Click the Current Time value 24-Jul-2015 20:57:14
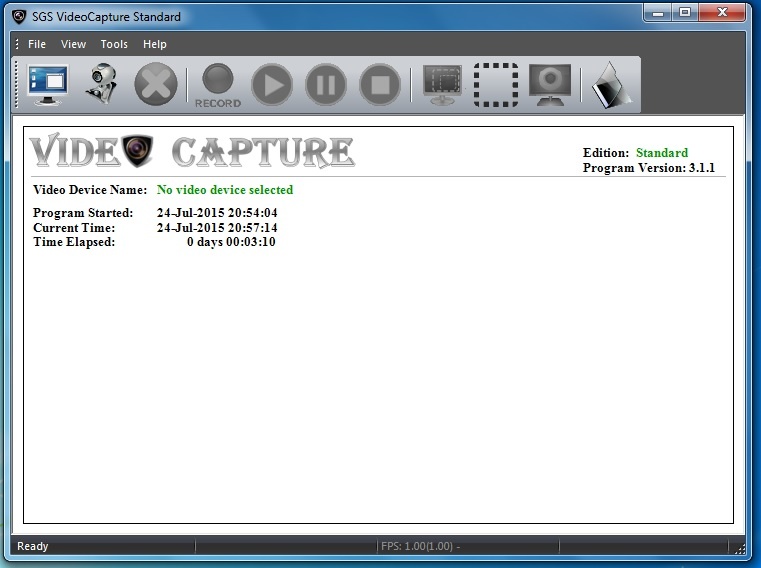761x568 pixels. coord(217,228)
